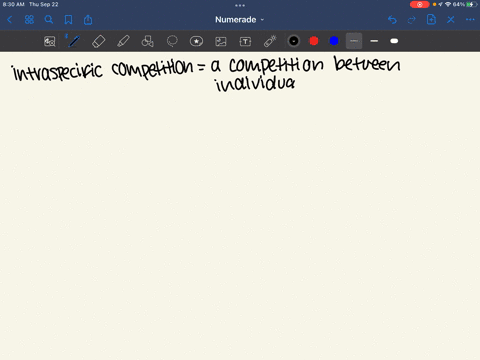The image size is (480, 360).
Task: Choose the black pen color
Action: (294, 41)
